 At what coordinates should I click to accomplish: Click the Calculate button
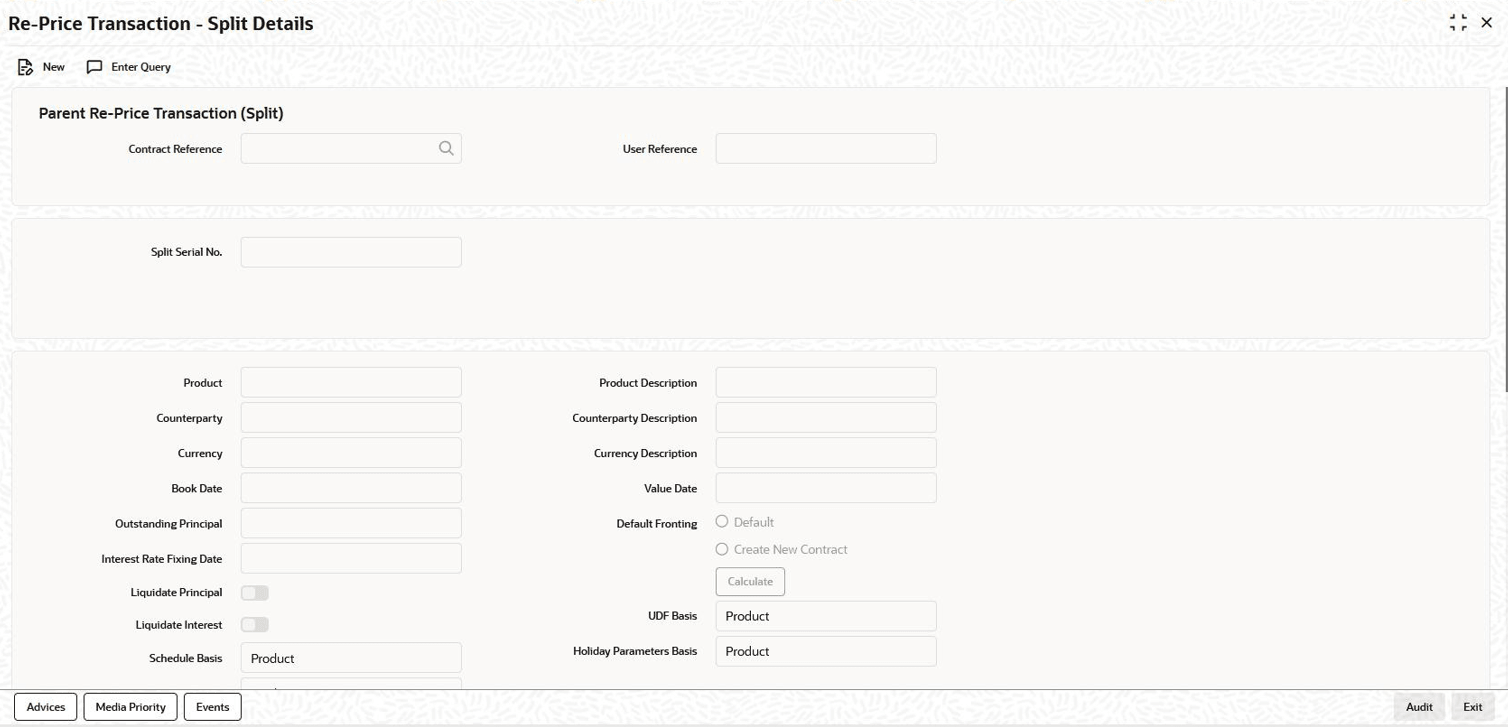pos(750,581)
